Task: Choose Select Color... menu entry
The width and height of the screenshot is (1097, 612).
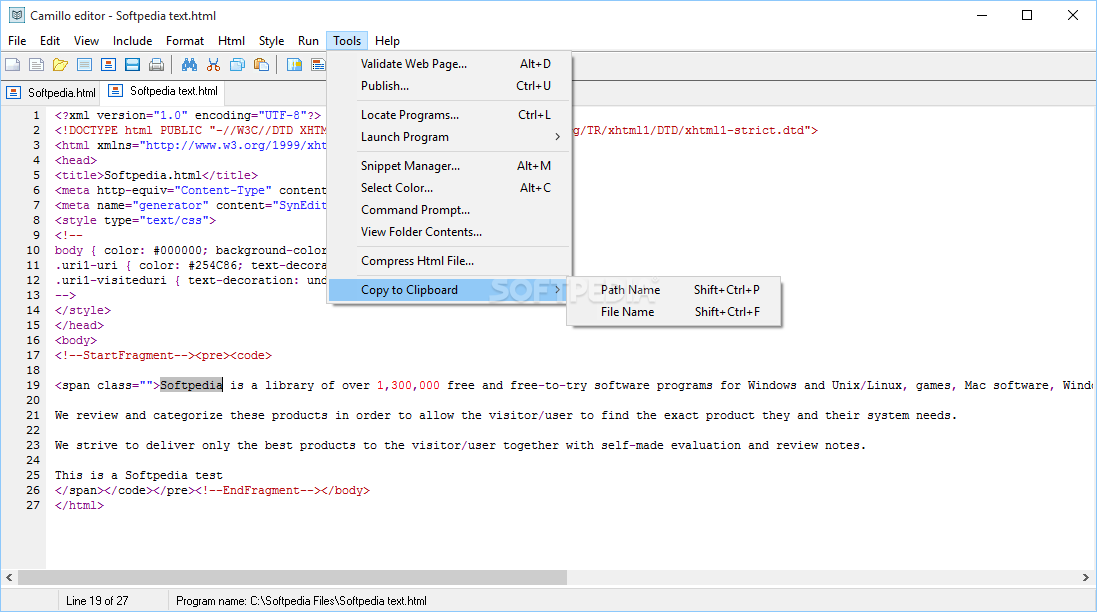Action: (450, 187)
